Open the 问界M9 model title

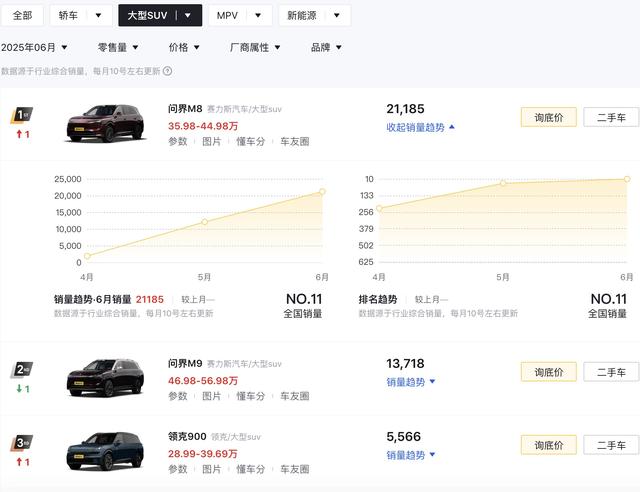185,363
